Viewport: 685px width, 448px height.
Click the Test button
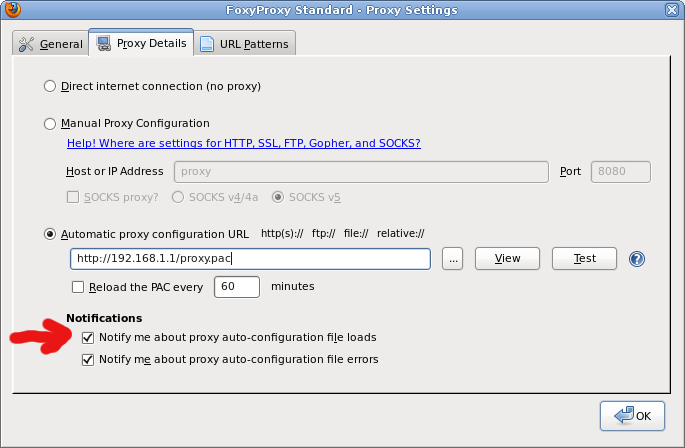coord(585,258)
